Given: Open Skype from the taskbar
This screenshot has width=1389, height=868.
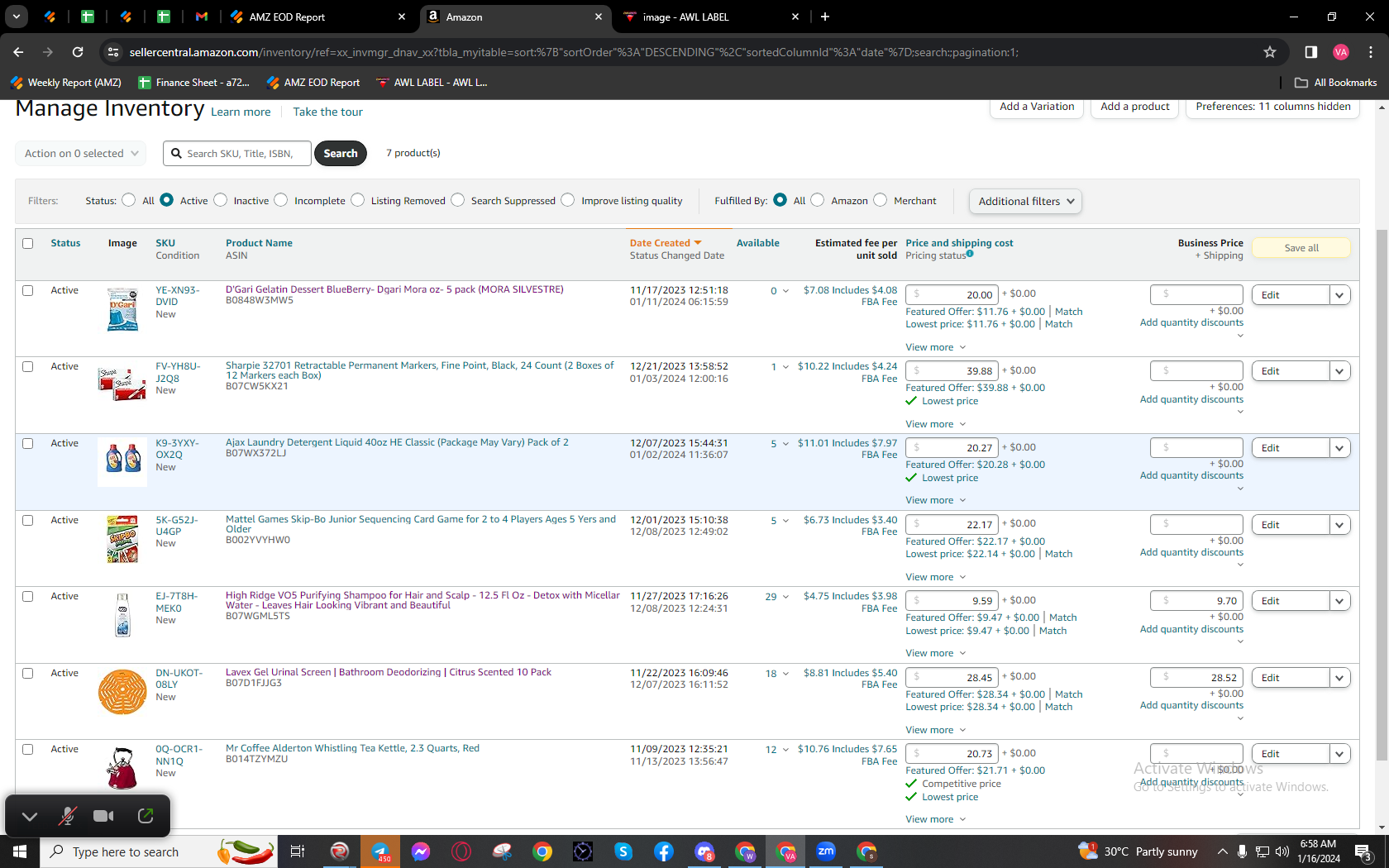Looking at the screenshot, I should click(x=623, y=851).
